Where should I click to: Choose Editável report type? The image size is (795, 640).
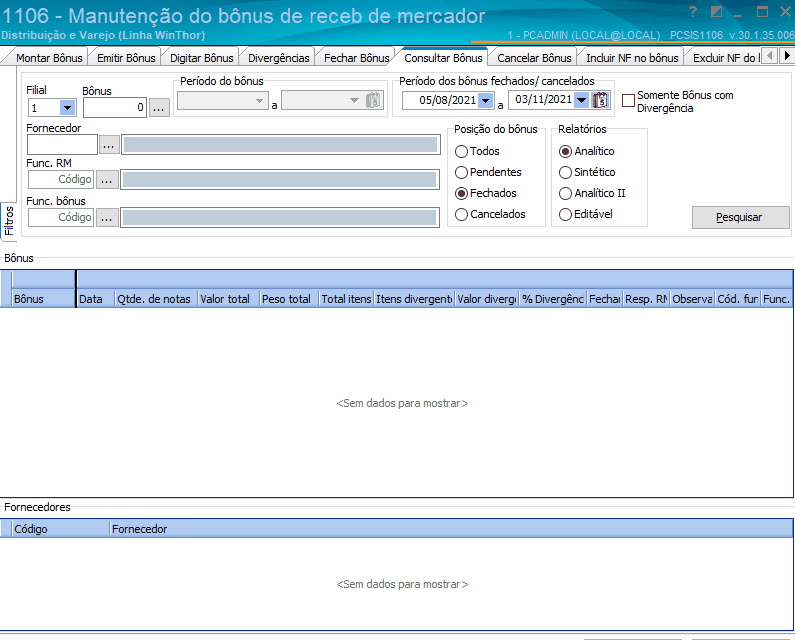tap(586, 215)
